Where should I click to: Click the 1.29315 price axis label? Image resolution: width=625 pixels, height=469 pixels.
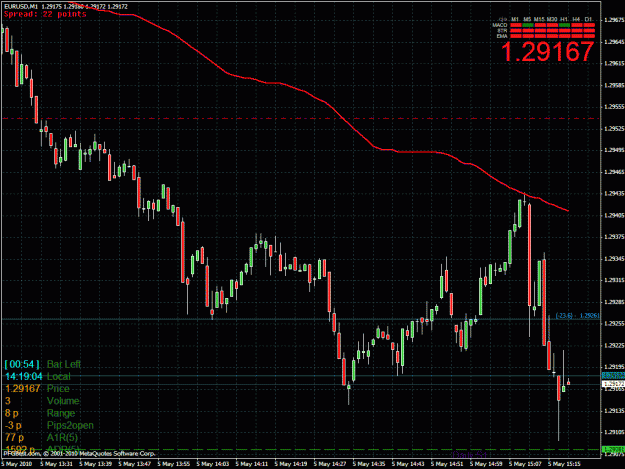tap(614, 281)
